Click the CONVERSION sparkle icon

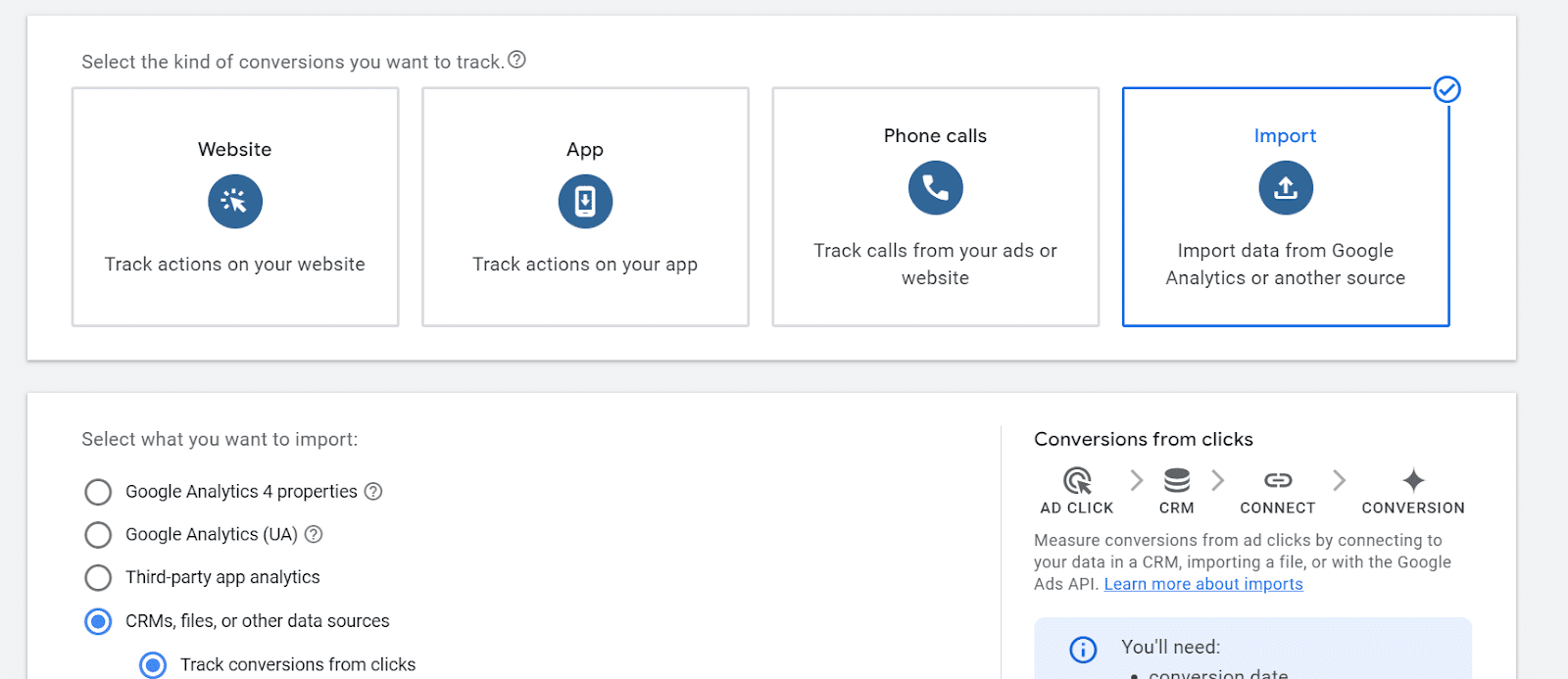tap(1413, 480)
